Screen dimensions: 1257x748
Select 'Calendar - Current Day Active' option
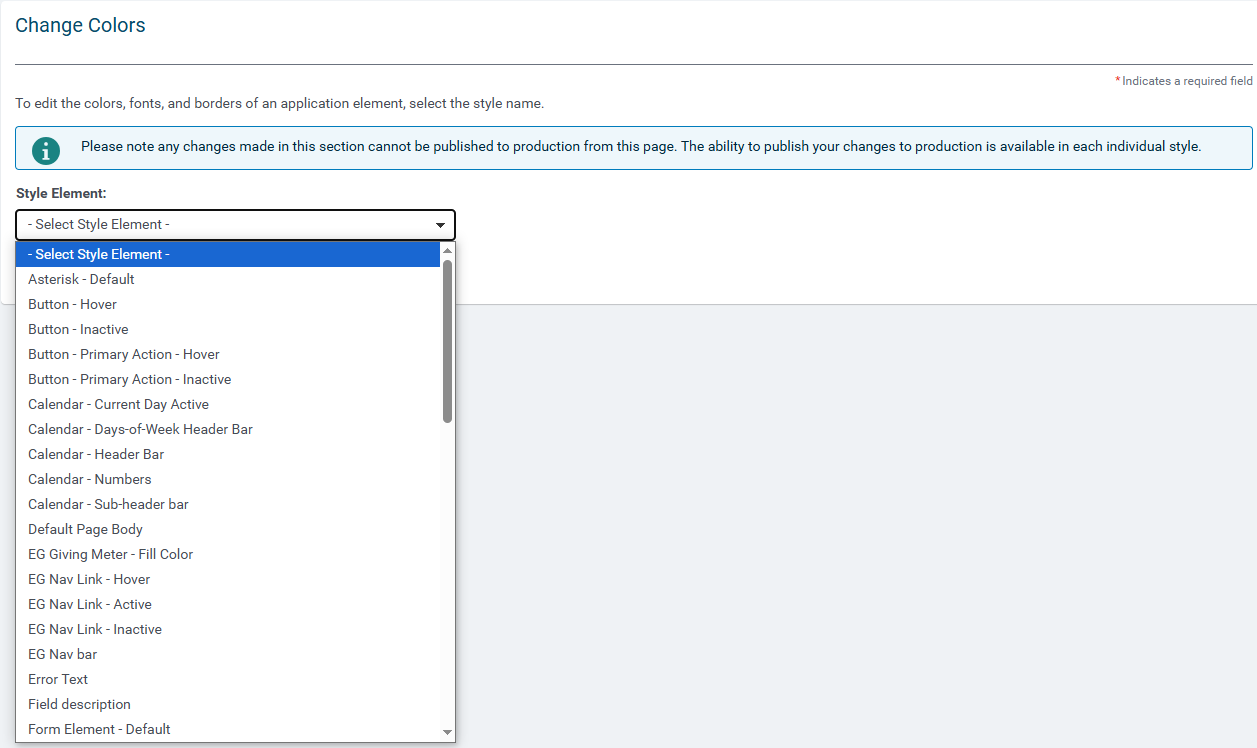(x=228, y=404)
